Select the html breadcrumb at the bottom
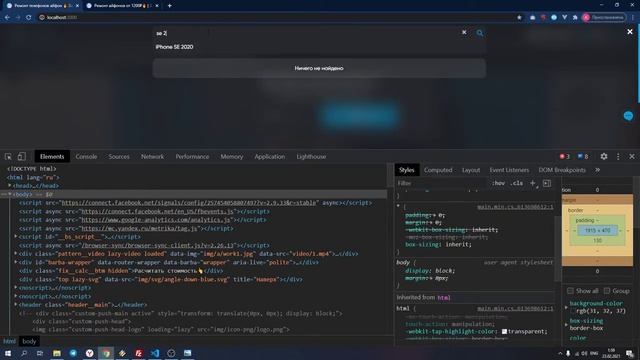The width and height of the screenshot is (640, 360). [x=9, y=341]
